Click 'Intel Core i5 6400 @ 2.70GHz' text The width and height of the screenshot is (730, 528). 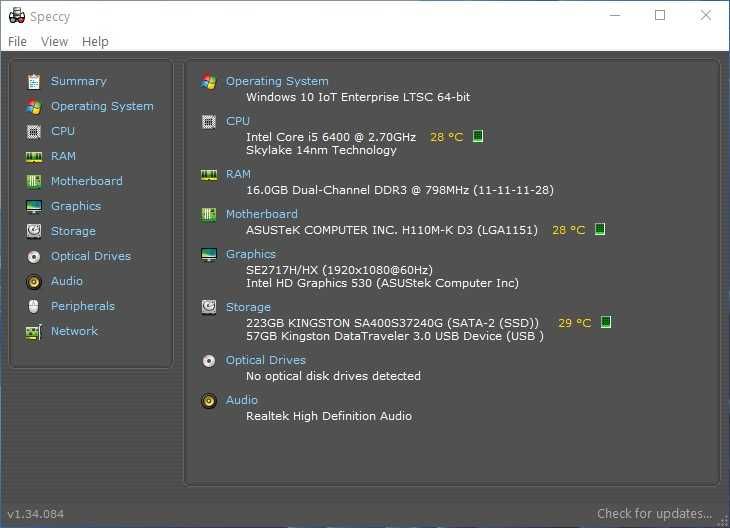click(x=331, y=137)
